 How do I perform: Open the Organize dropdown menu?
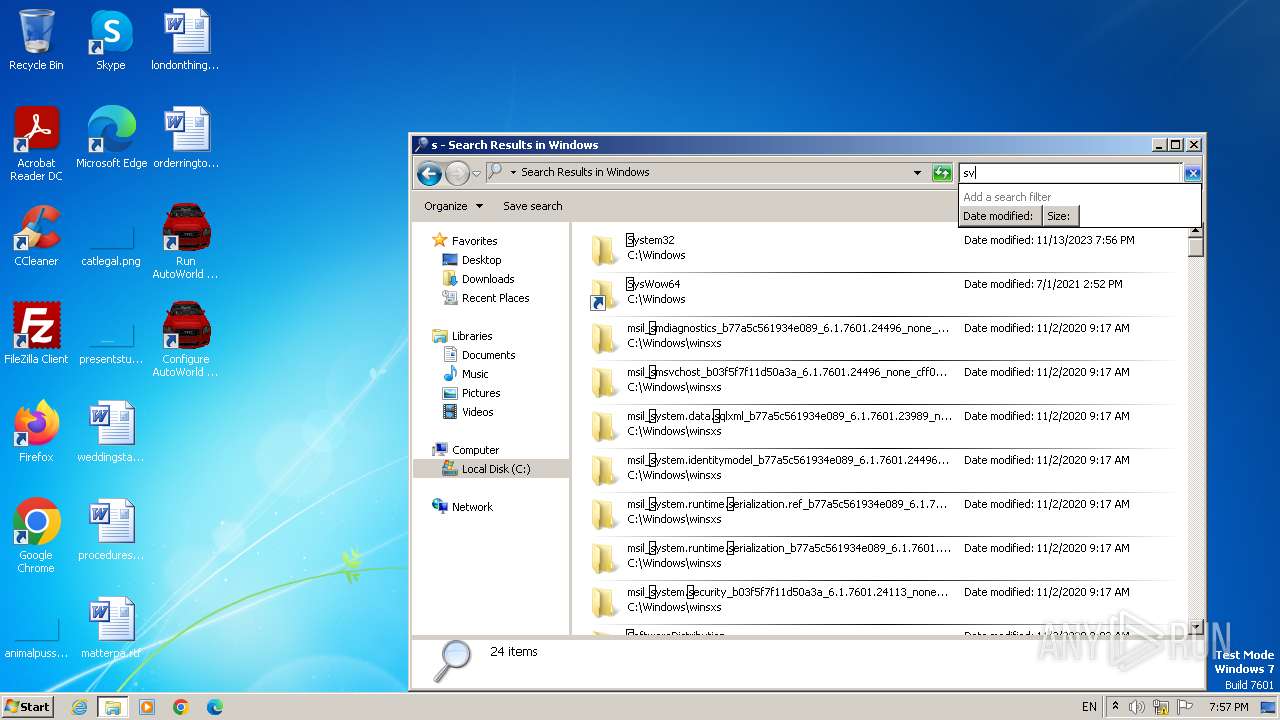[453, 206]
